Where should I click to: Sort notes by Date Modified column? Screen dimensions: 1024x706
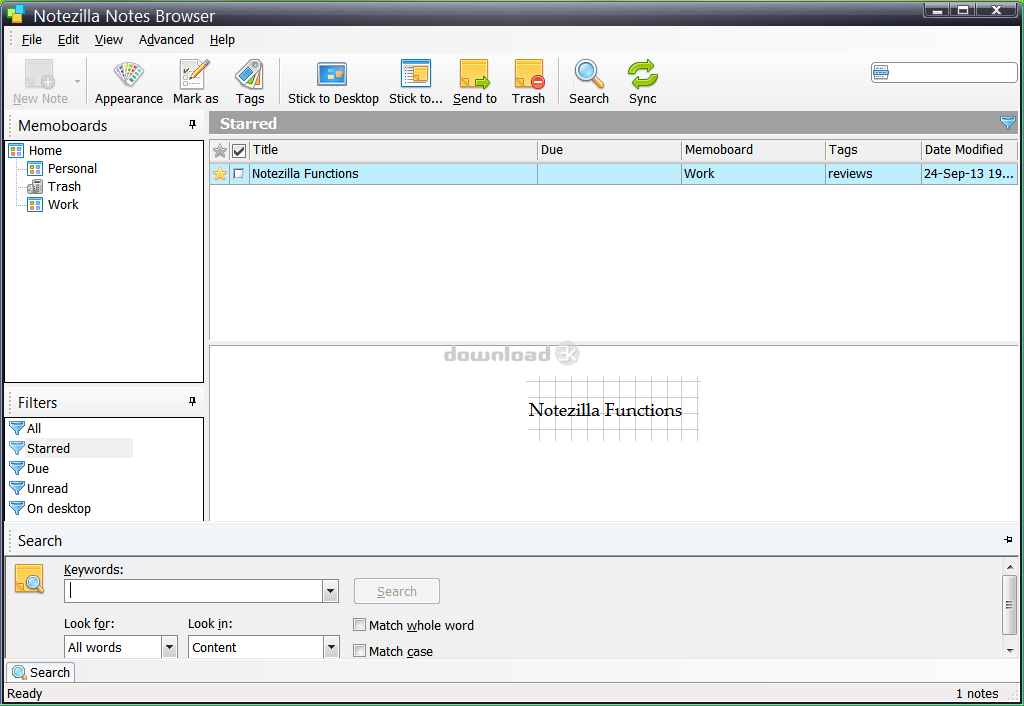(x=969, y=150)
